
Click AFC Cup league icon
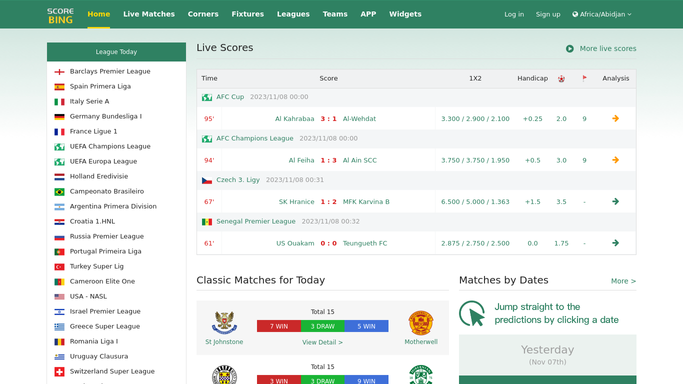(x=207, y=97)
